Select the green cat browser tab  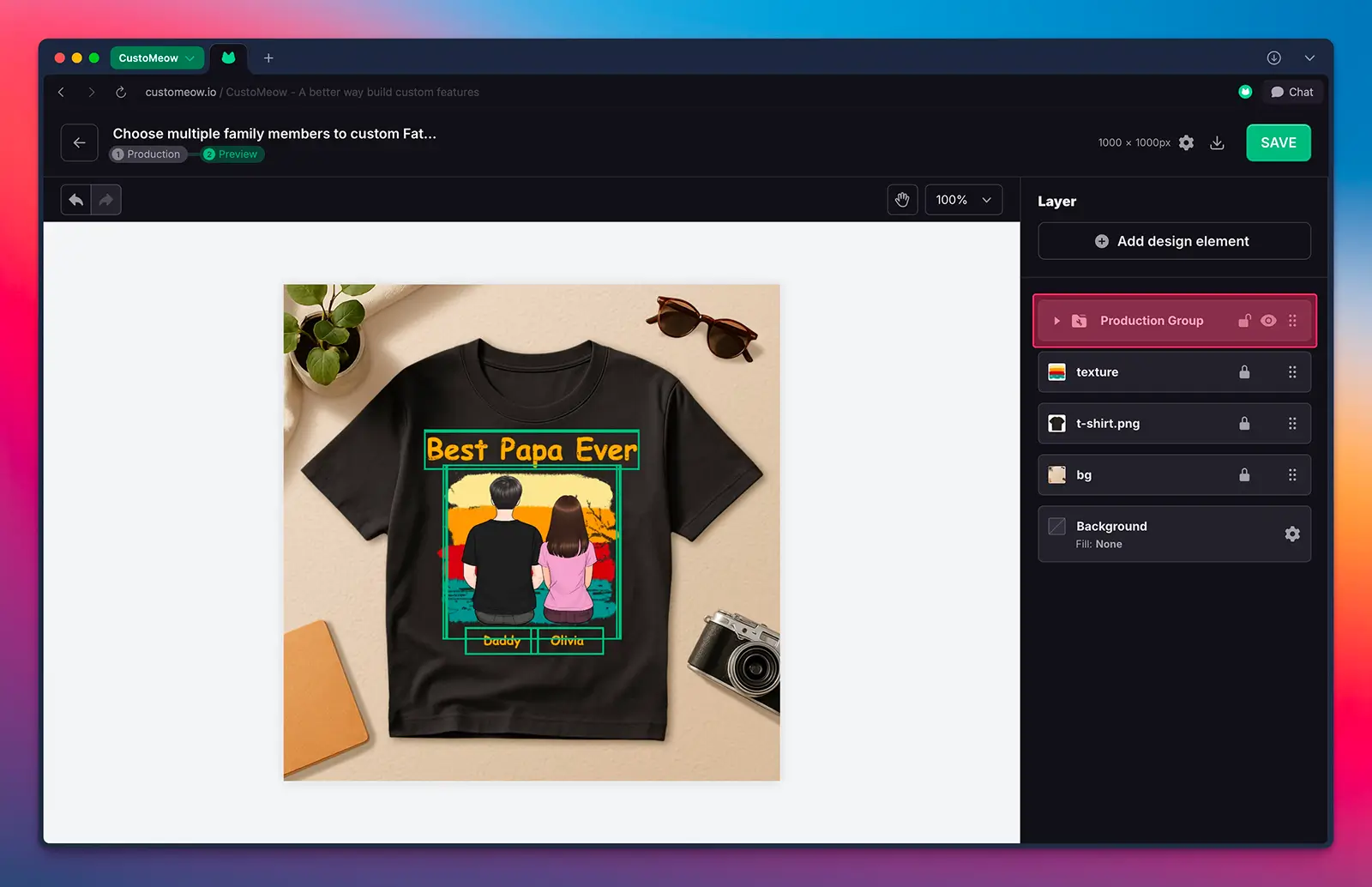coord(228,57)
